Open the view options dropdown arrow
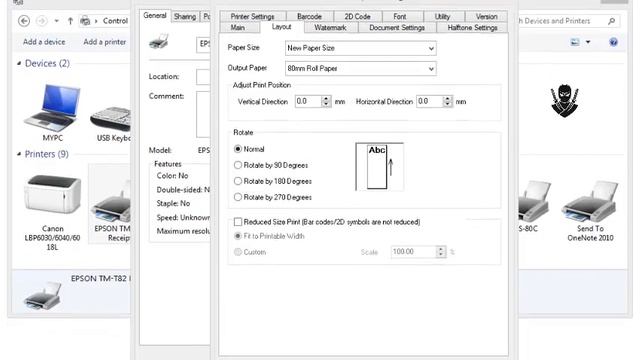The height and width of the screenshot is (360, 640). click(x=588, y=42)
